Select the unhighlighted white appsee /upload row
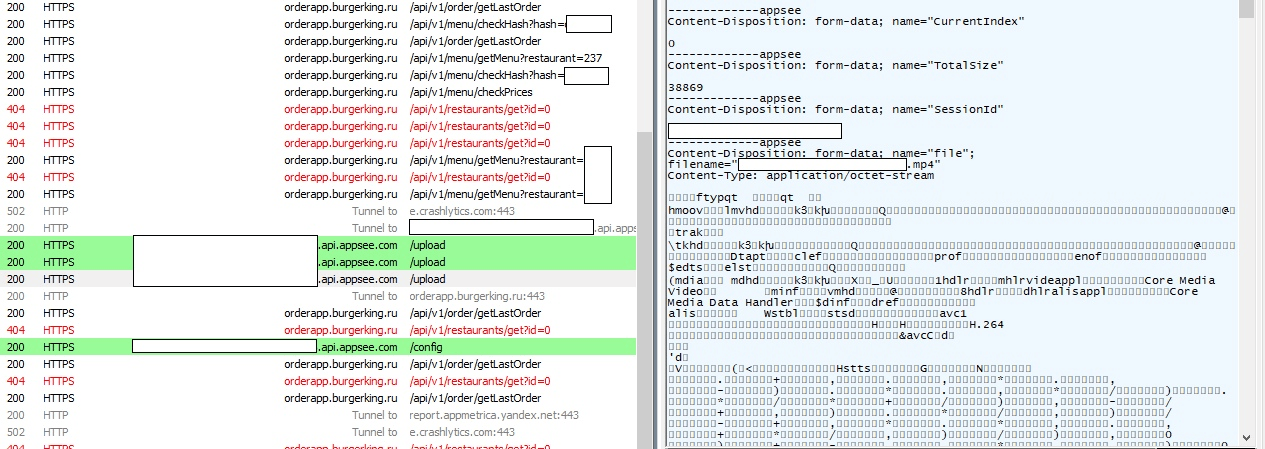 [x=318, y=279]
